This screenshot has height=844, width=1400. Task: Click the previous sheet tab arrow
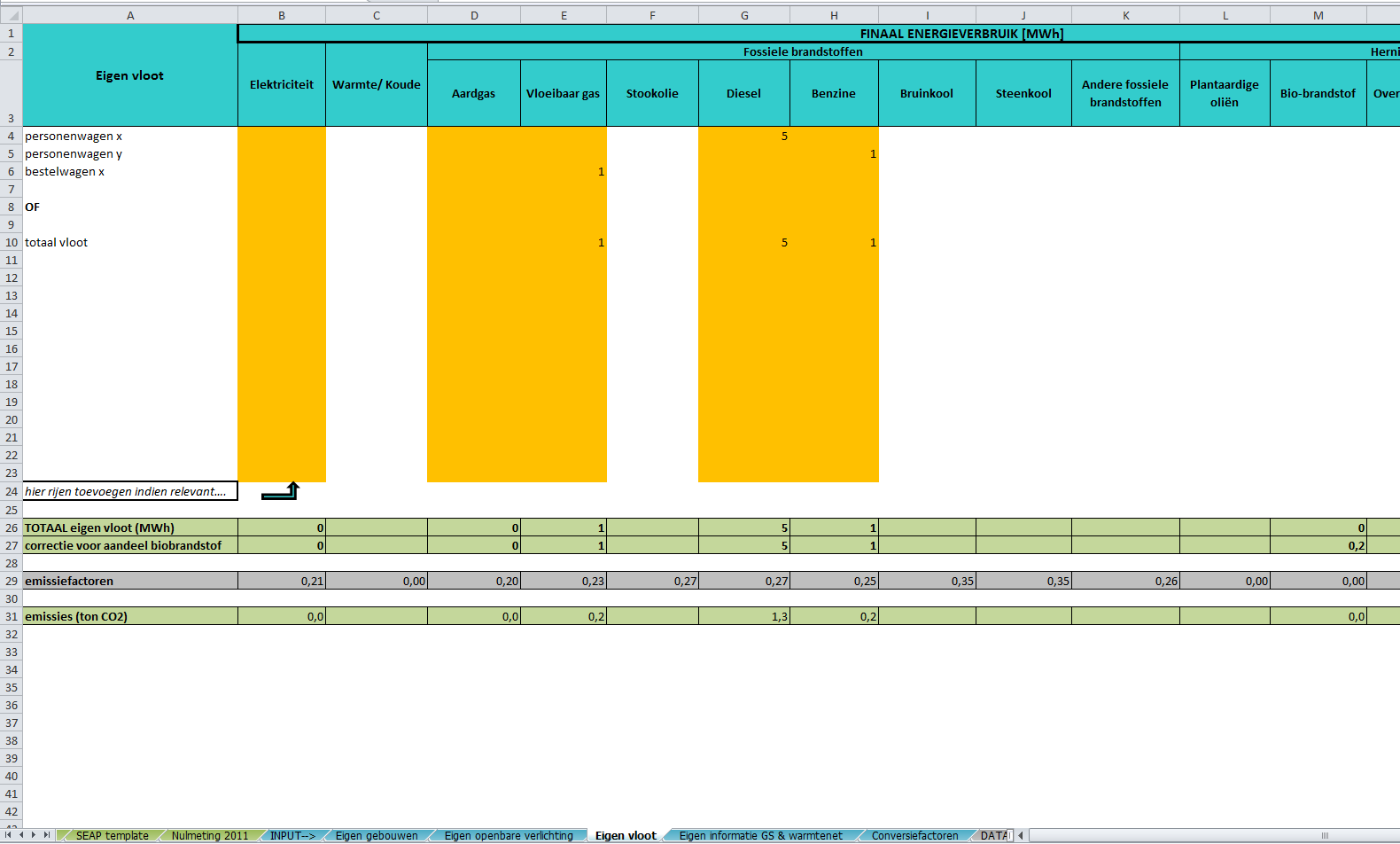coord(21,835)
